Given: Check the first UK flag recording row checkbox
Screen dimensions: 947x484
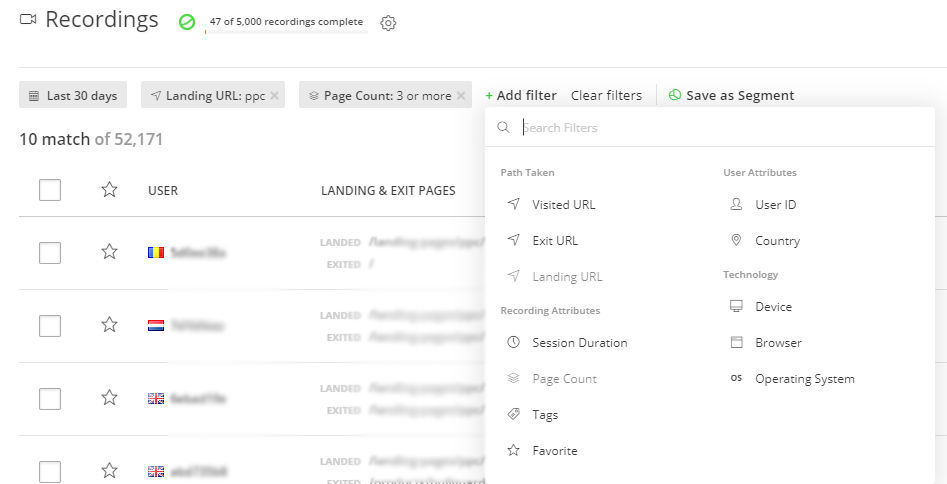Looking at the screenshot, I should pos(50,399).
